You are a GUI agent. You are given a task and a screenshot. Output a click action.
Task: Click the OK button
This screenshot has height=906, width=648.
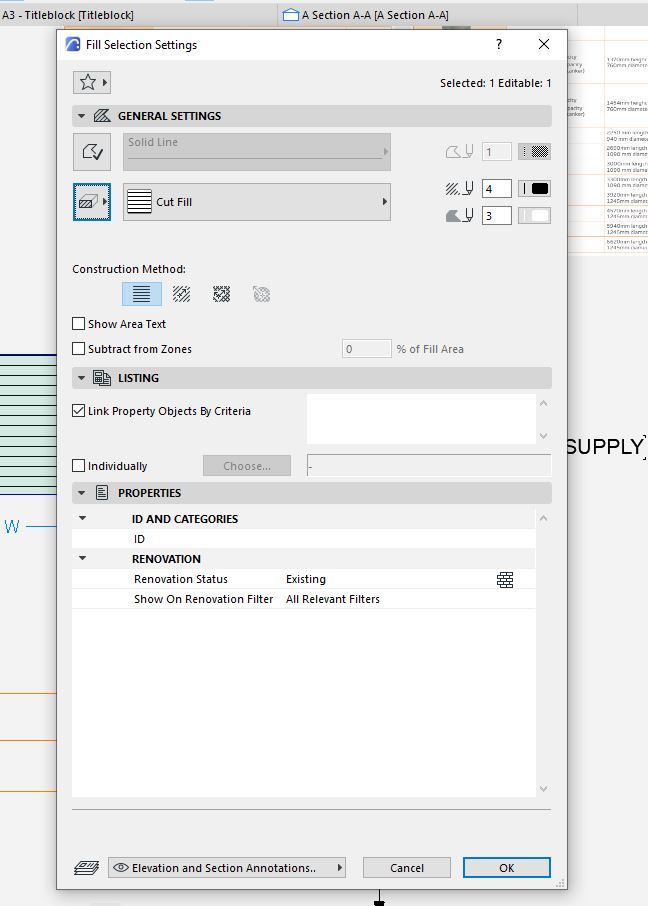(x=506, y=868)
